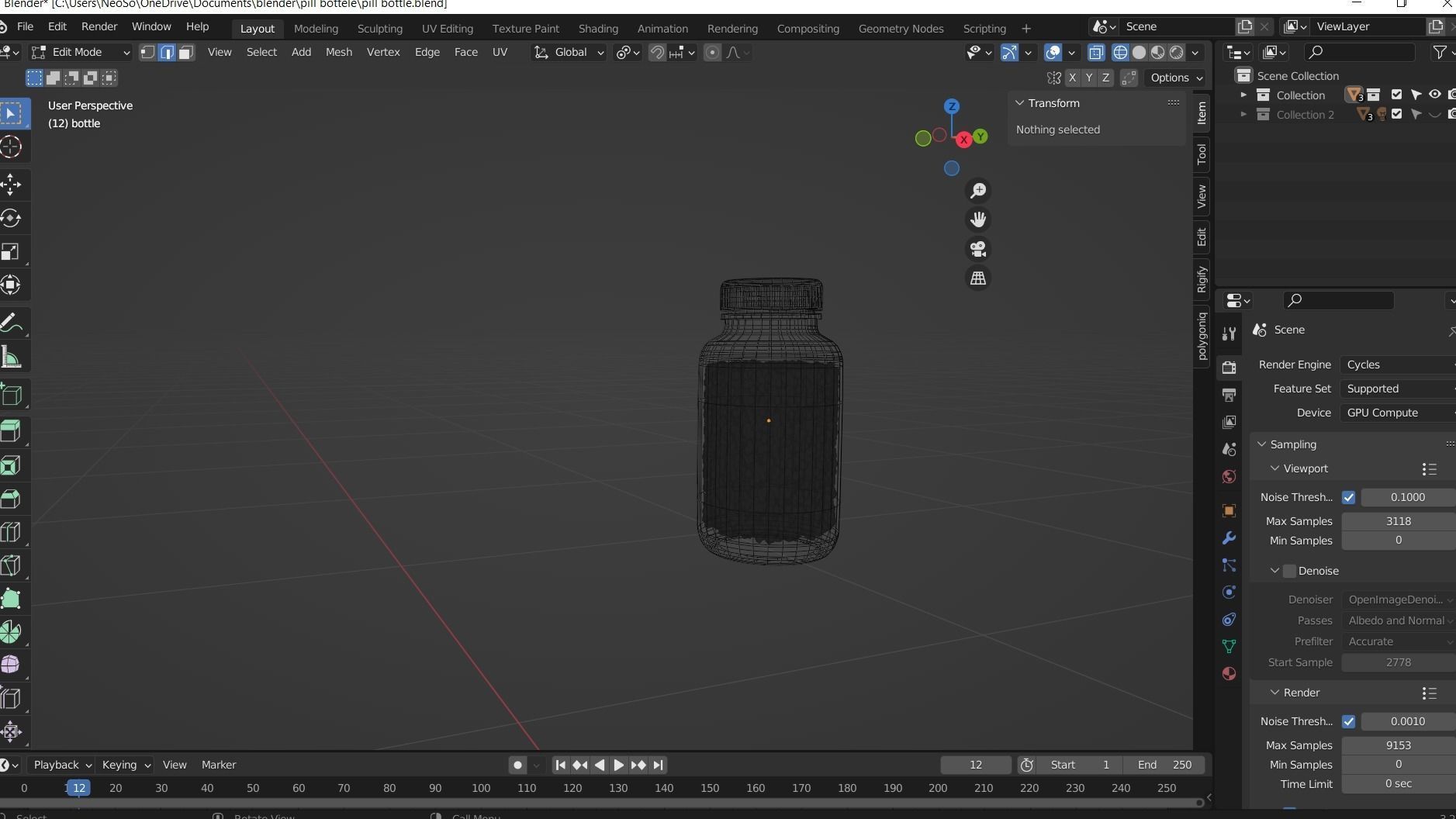The width and height of the screenshot is (1456, 819).
Task: Select the Spin tool
Action: point(12,632)
